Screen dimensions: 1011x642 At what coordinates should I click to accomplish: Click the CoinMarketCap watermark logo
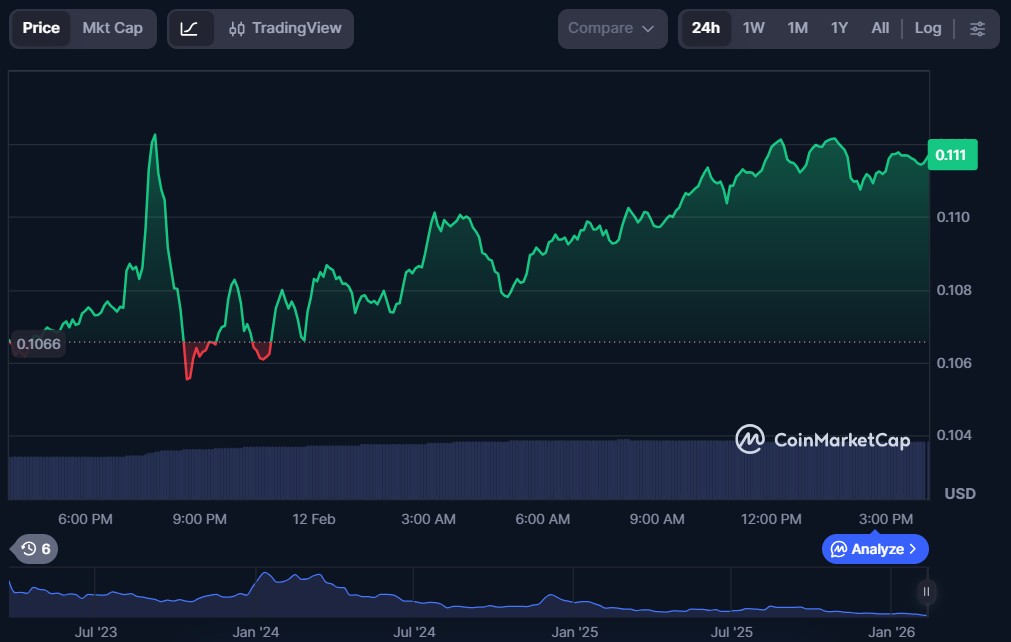coord(822,439)
